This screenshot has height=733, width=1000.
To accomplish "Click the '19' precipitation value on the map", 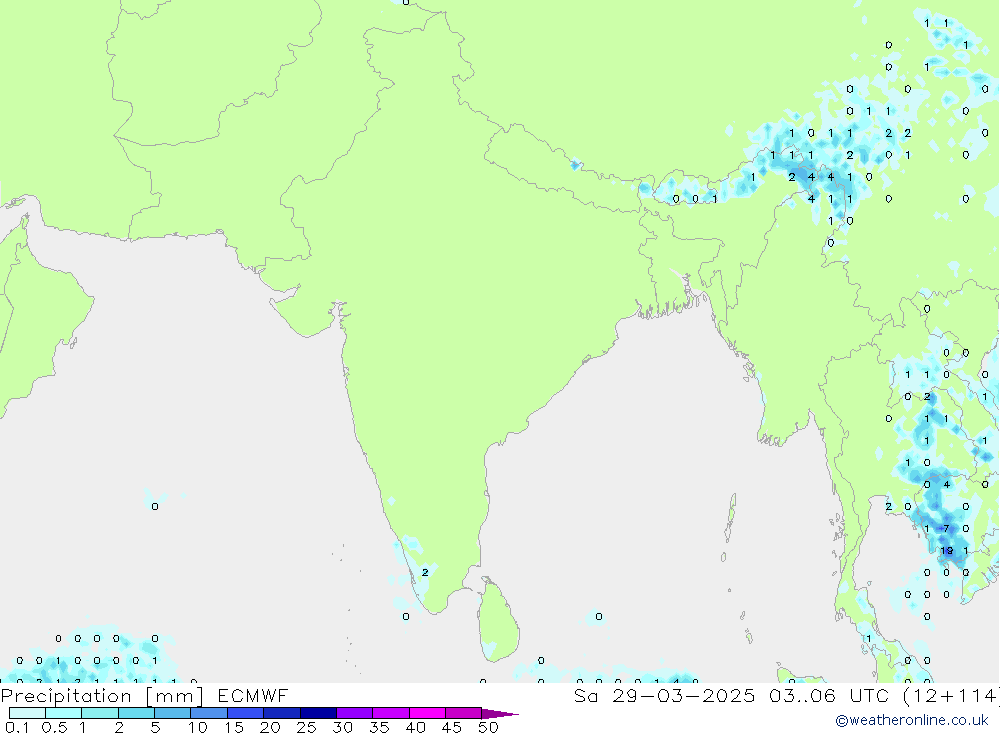I will (946, 551).
